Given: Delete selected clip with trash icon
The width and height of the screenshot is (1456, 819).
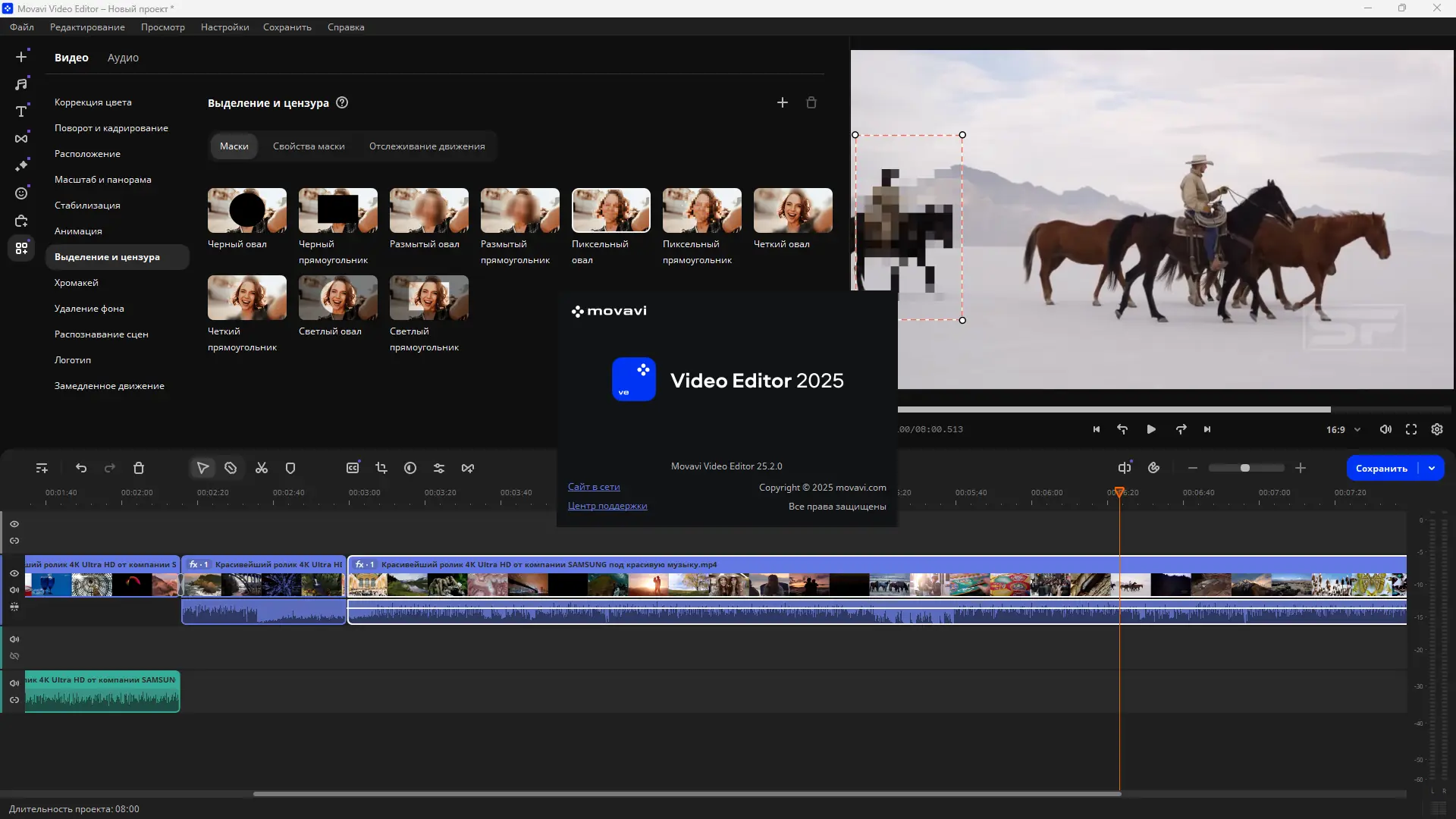Looking at the screenshot, I should (x=139, y=469).
